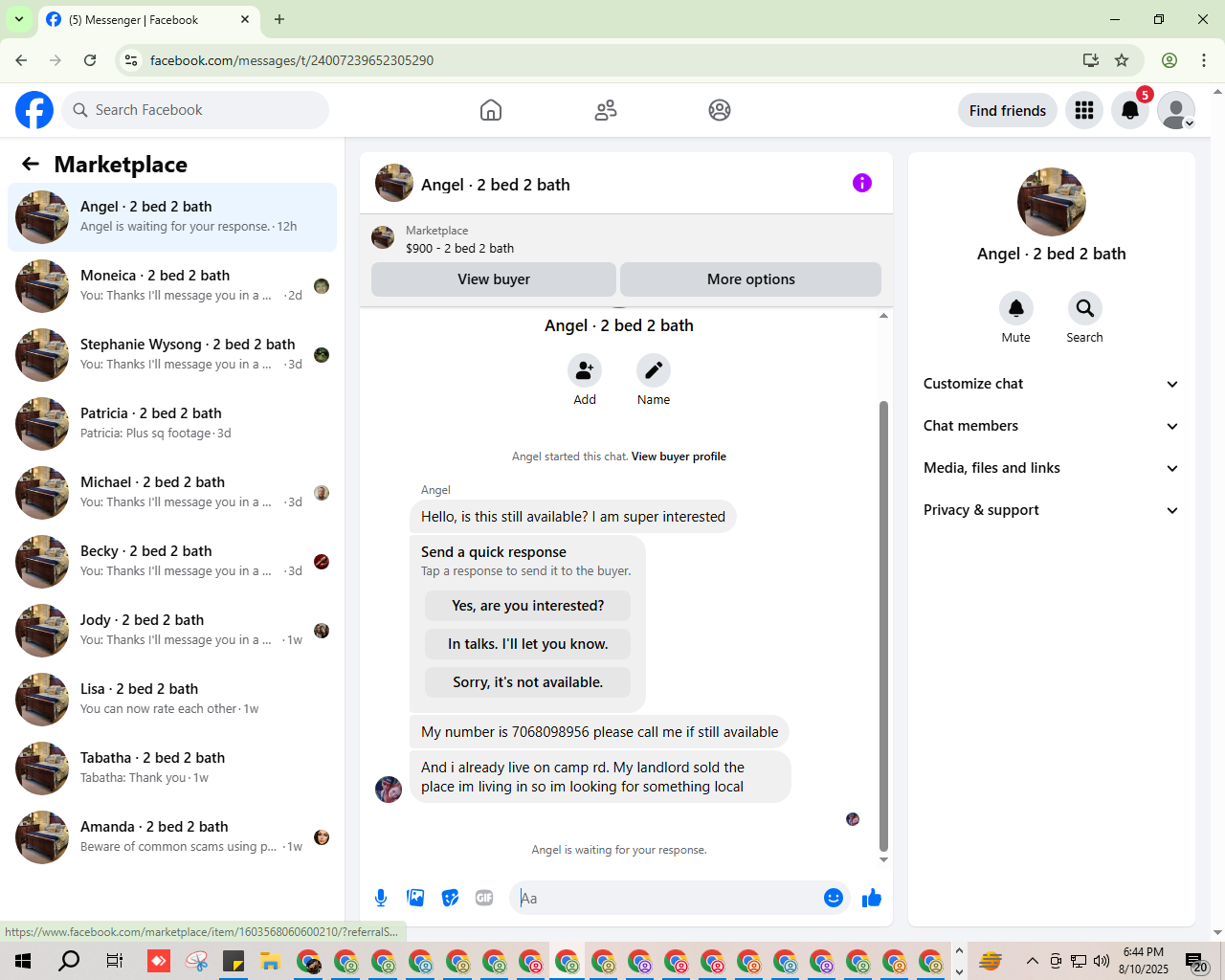The image size is (1225, 980).
Task: Expand Media, files and links section
Action: pos(1052,468)
